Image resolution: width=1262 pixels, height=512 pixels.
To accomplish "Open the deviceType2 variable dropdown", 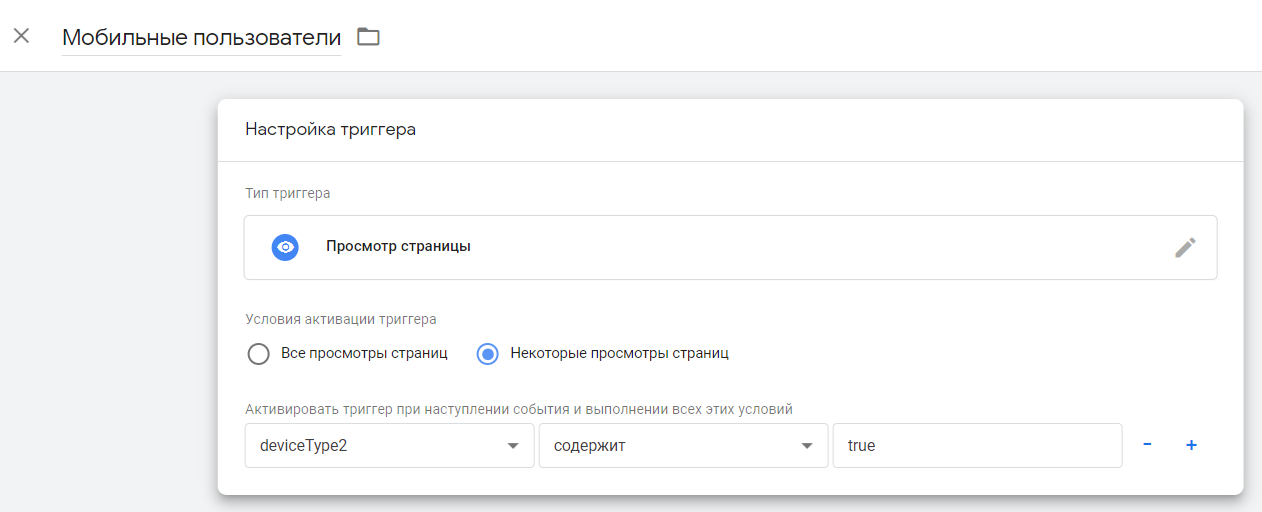I will (x=389, y=446).
